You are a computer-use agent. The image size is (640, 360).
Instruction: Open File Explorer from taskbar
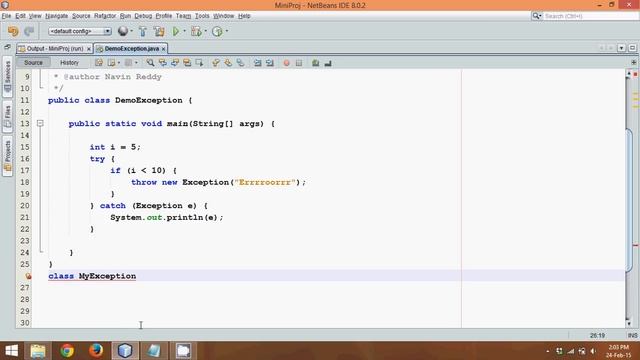pyautogui.click(x=38, y=351)
